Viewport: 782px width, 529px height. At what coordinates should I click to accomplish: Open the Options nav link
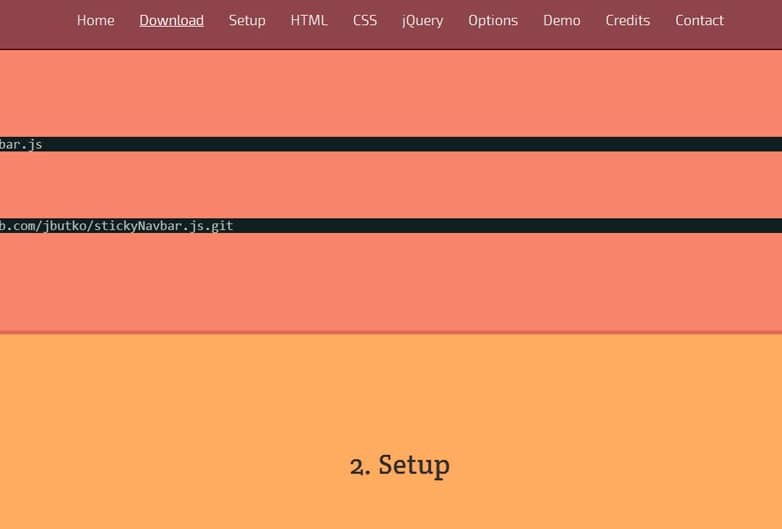coord(493,20)
